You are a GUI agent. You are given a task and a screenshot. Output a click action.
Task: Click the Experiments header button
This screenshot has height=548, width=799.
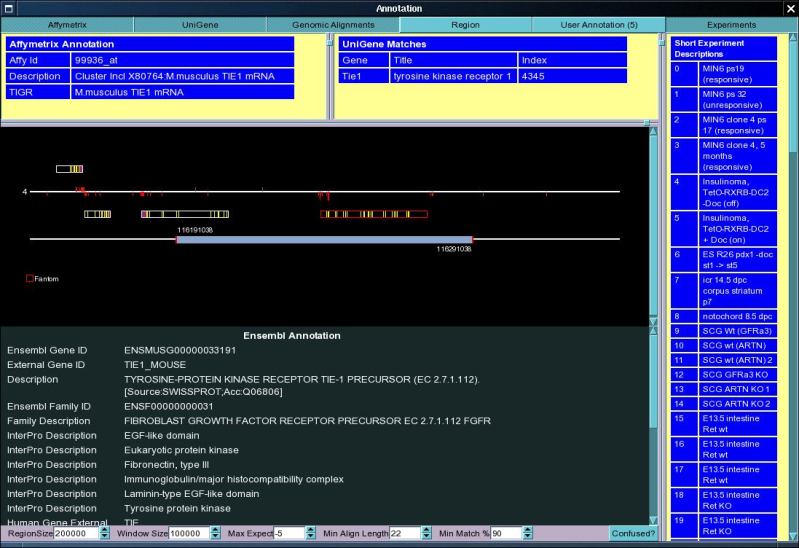click(x=731, y=24)
